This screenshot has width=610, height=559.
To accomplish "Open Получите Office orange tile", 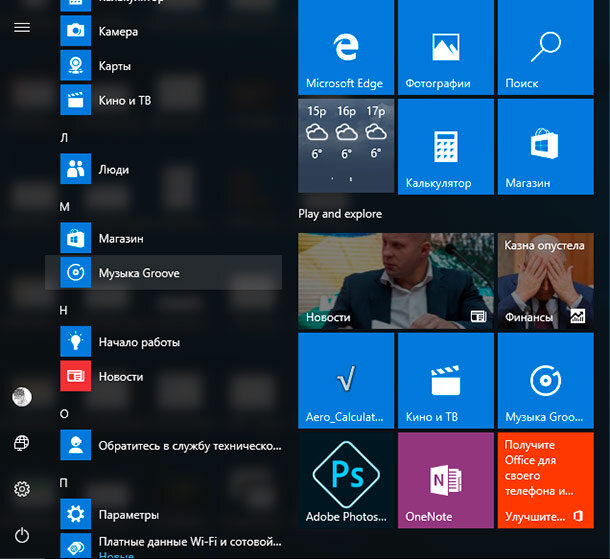I will click(x=545, y=480).
